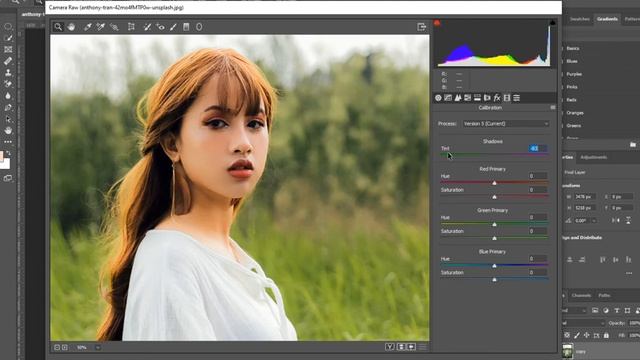The width and height of the screenshot is (640, 360).
Task: Switch to Adjustments tab in Photoshop
Action: coord(593,157)
